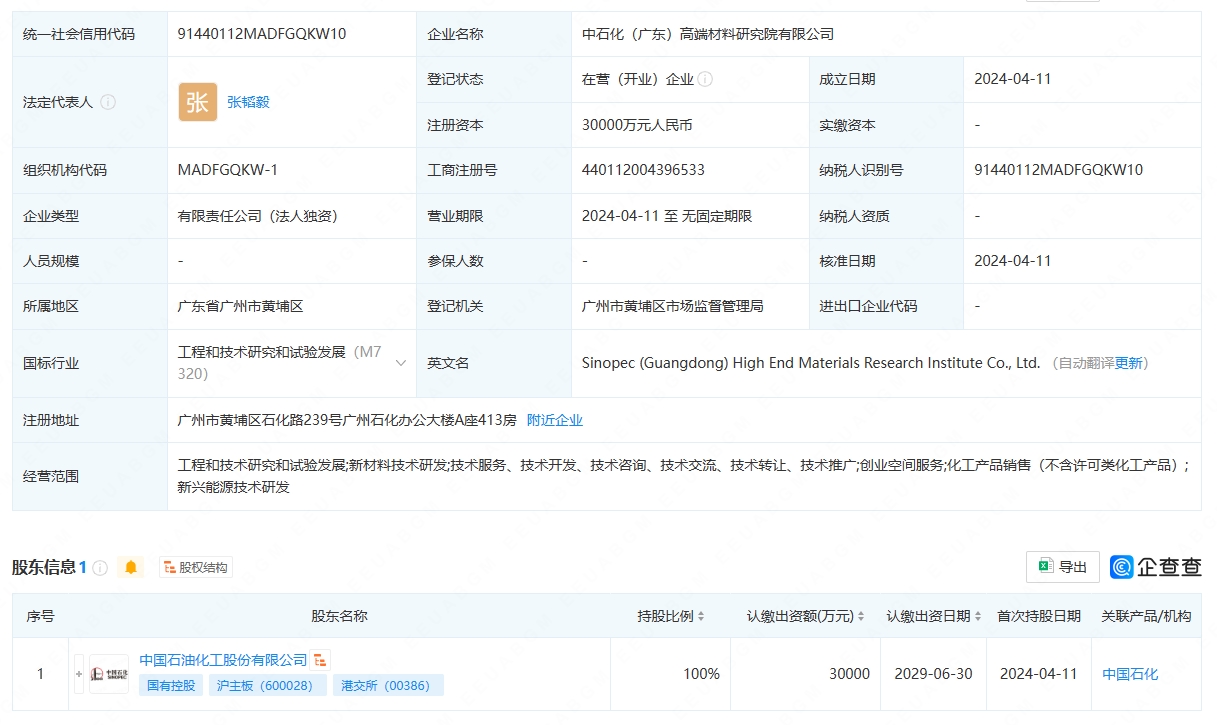Select the business registration number 440112004396533
The image size is (1217, 725).
coord(643,170)
